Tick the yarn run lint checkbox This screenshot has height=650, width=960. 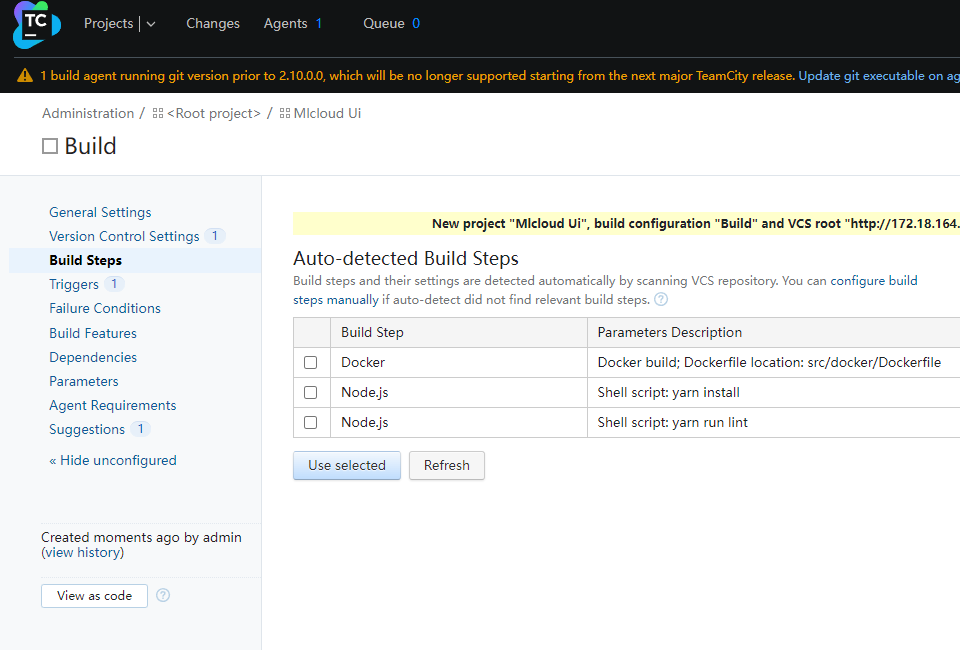[x=310, y=422]
